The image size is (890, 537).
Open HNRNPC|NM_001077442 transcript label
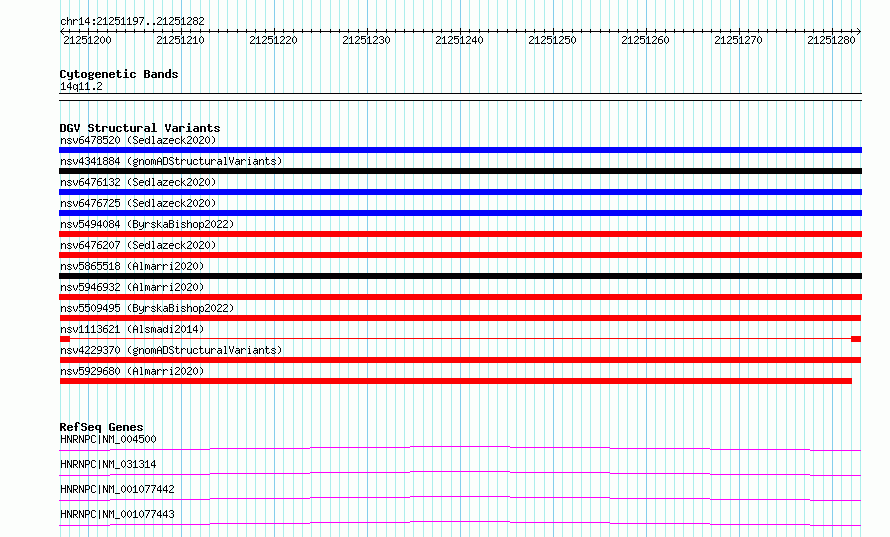point(117,489)
